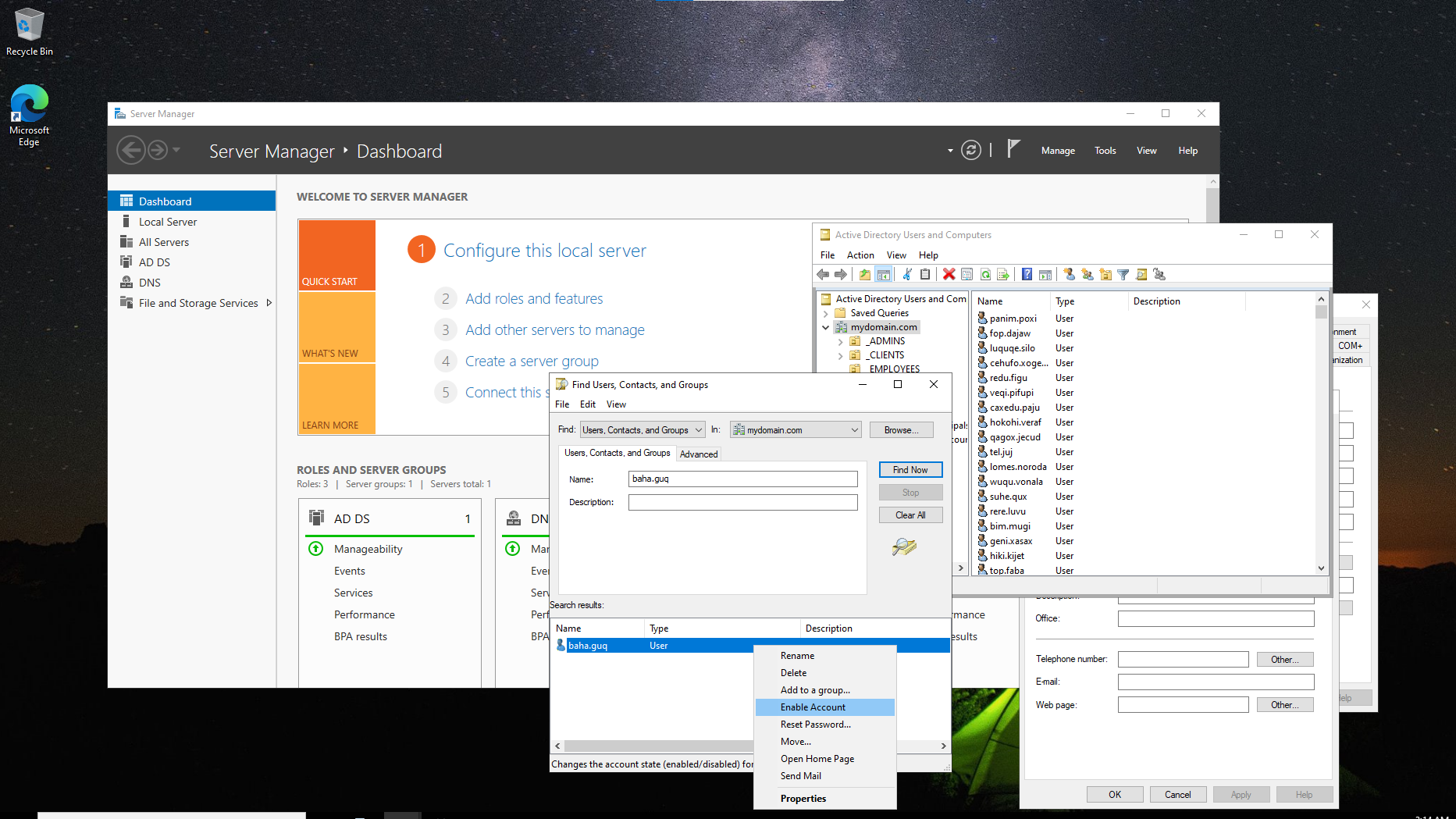The height and width of the screenshot is (819, 1456).
Task: Expand the Saved Queries tree node
Action: [826, 313]
